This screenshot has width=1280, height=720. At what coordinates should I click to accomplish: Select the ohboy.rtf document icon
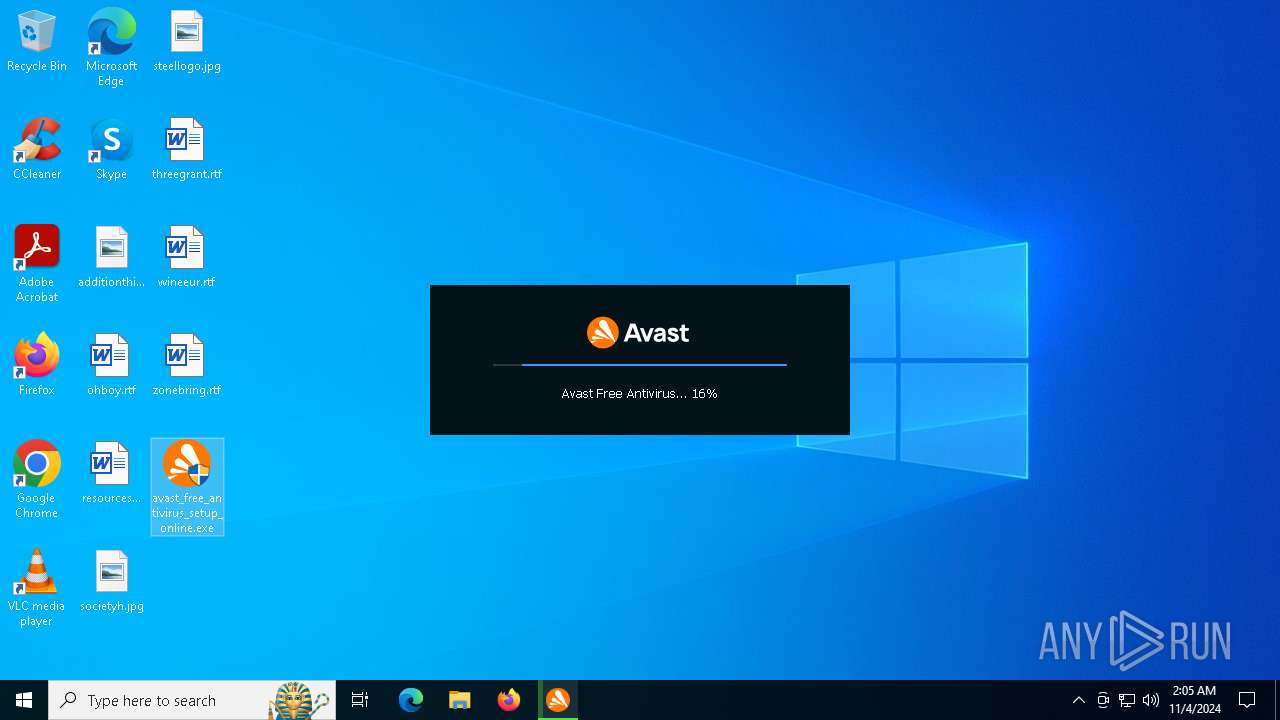click(111, 366)
